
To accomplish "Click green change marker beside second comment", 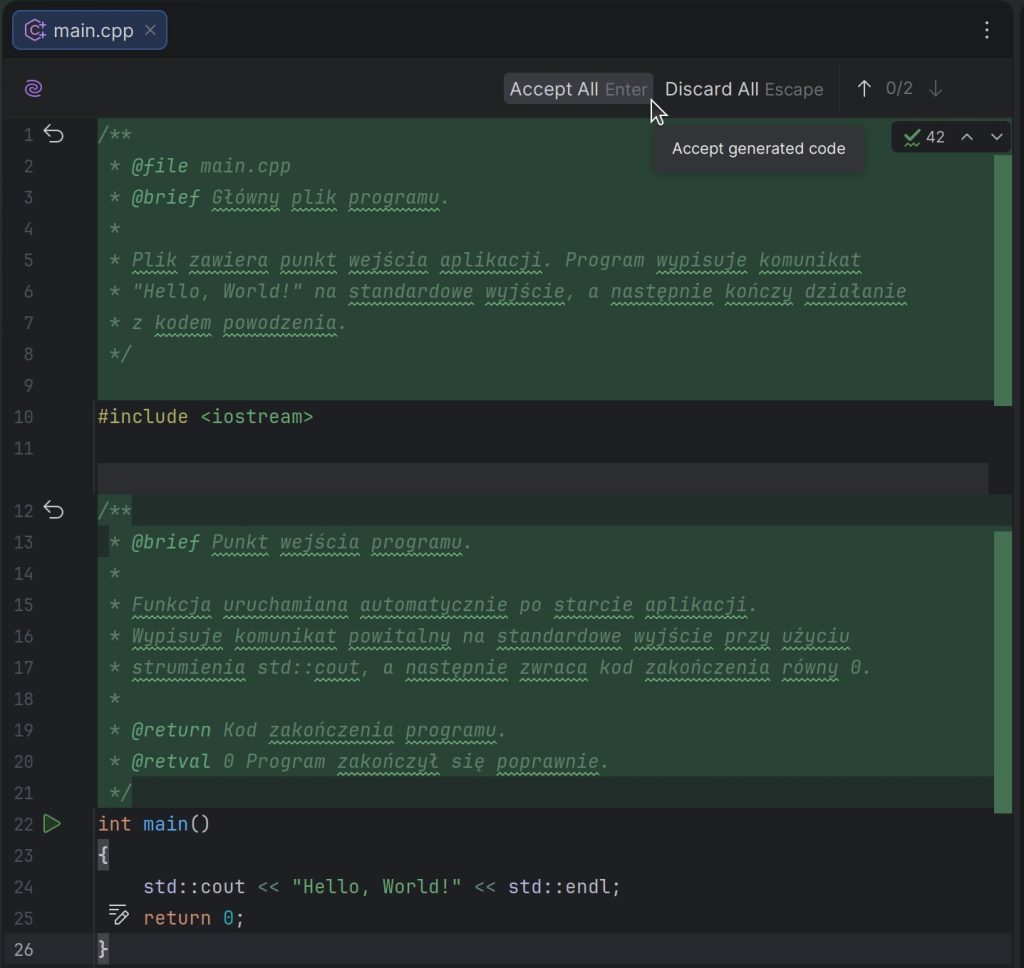I will tap(1002, 672).
